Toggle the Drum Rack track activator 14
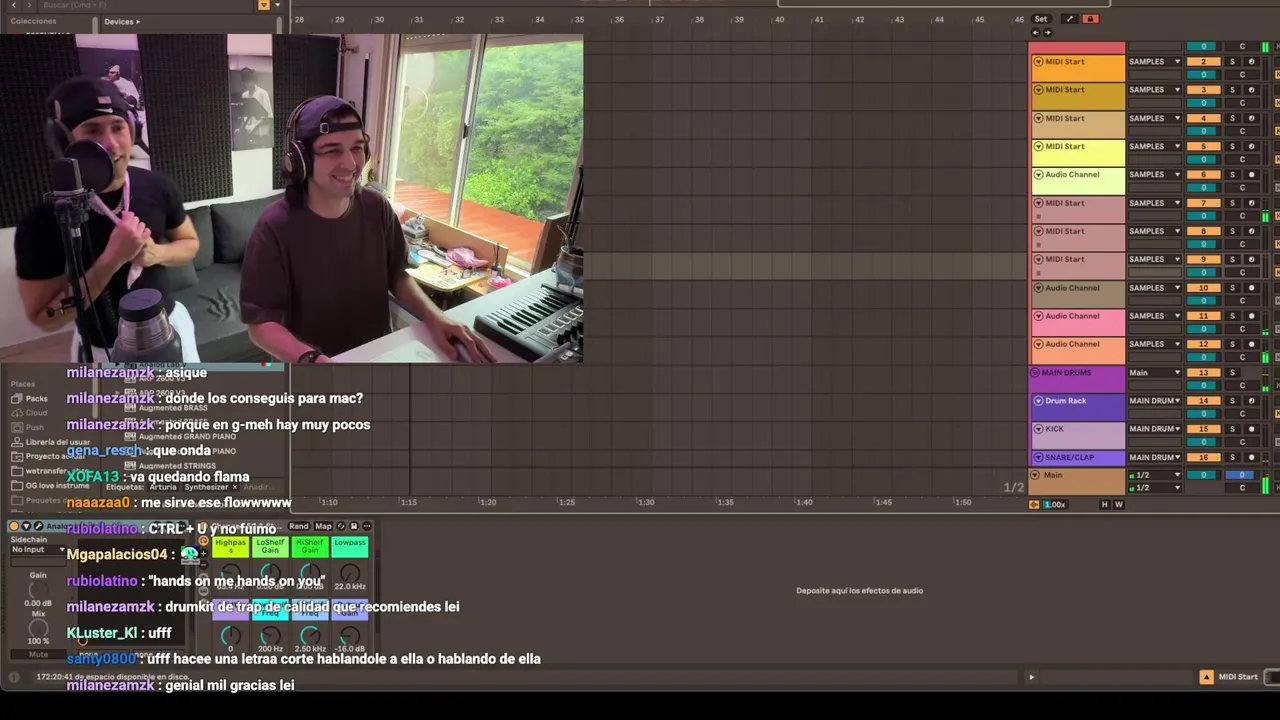The height and width of the screenshot is (720, 1280). (1203, 401)
